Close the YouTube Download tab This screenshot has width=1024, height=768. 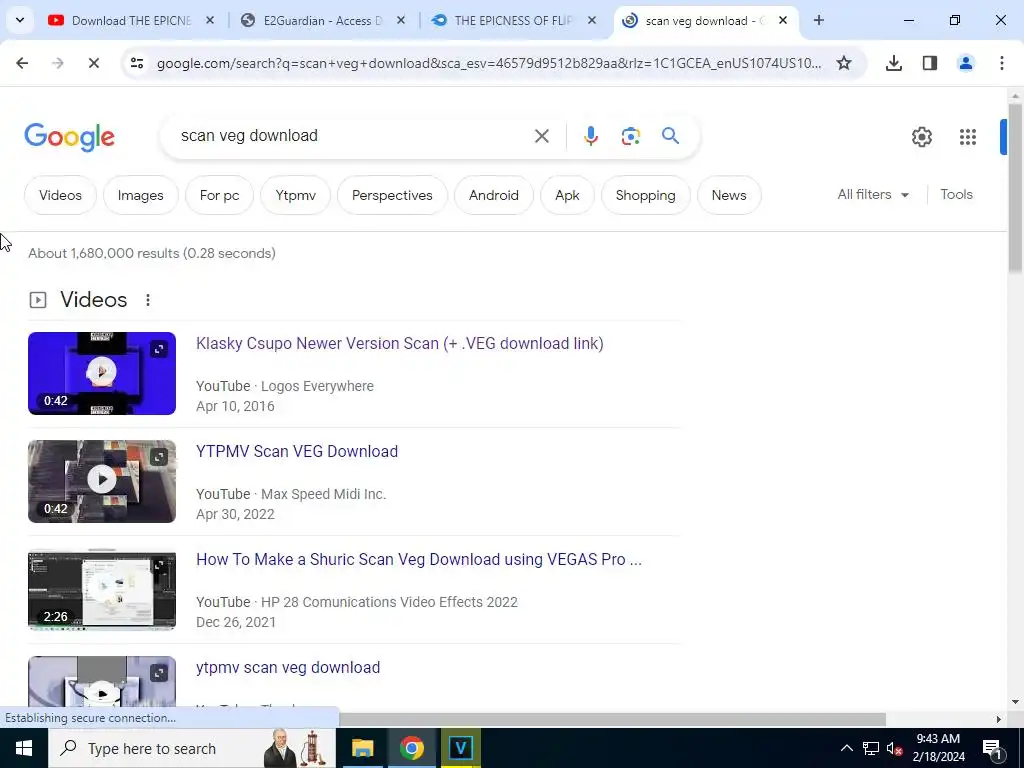coord(210,20)
